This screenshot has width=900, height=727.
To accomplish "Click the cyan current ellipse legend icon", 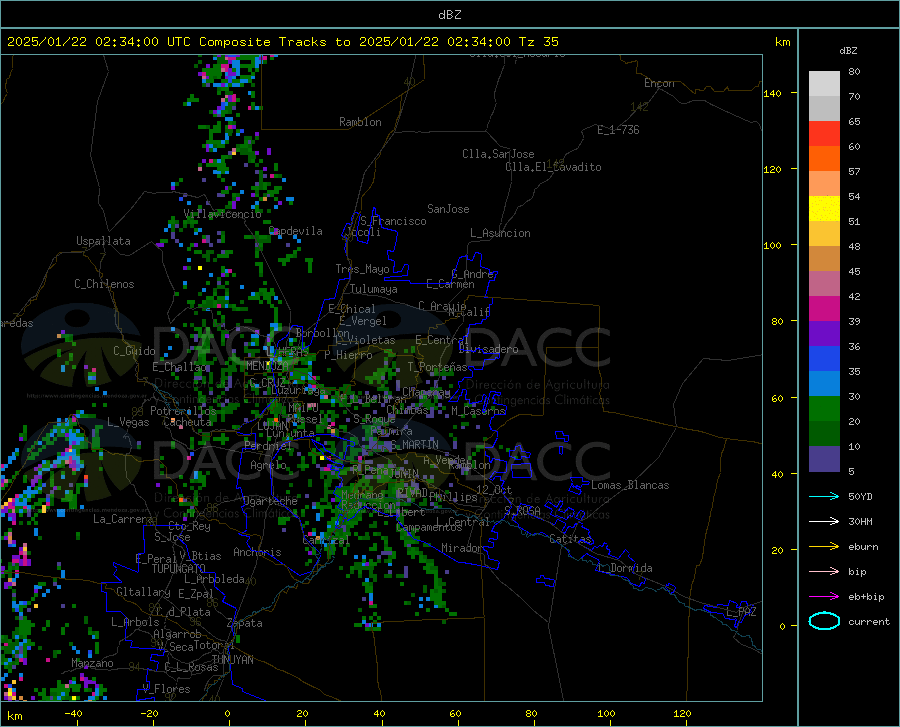I will [824, 621].
